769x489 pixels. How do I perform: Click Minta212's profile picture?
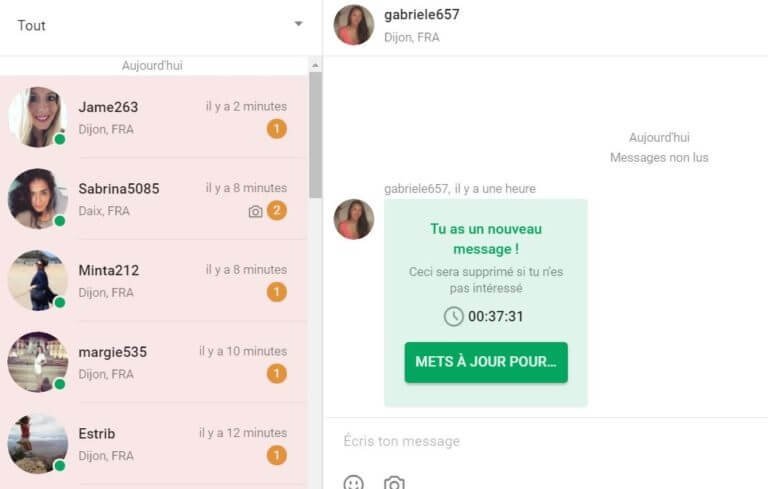click(38, 280)
